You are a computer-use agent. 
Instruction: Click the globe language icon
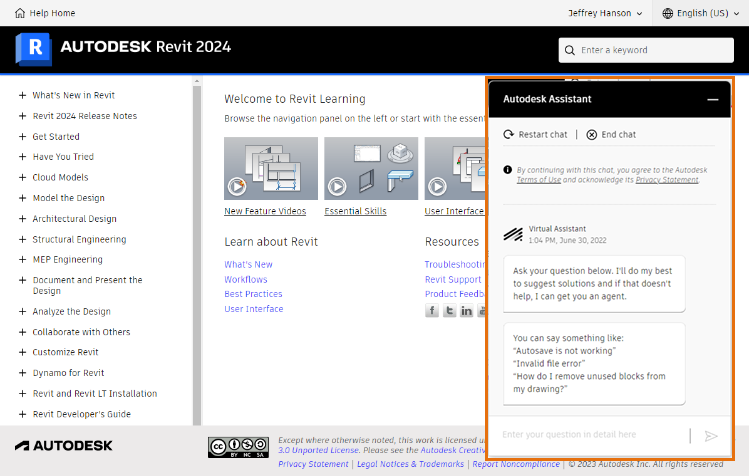coord(667,13)
